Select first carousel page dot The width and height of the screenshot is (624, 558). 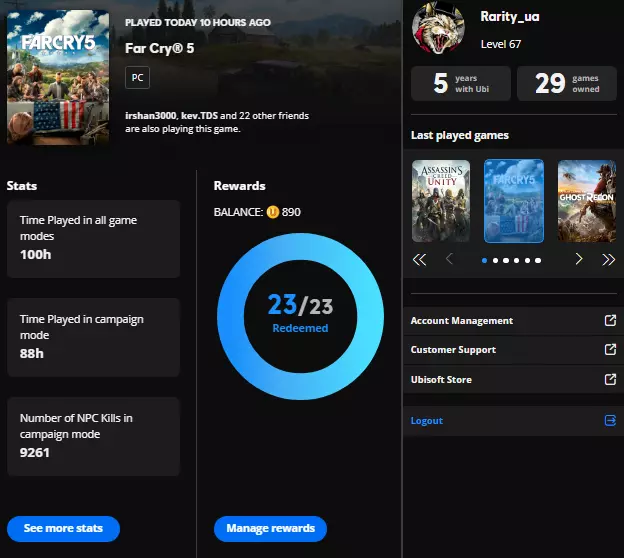[484, 260]
